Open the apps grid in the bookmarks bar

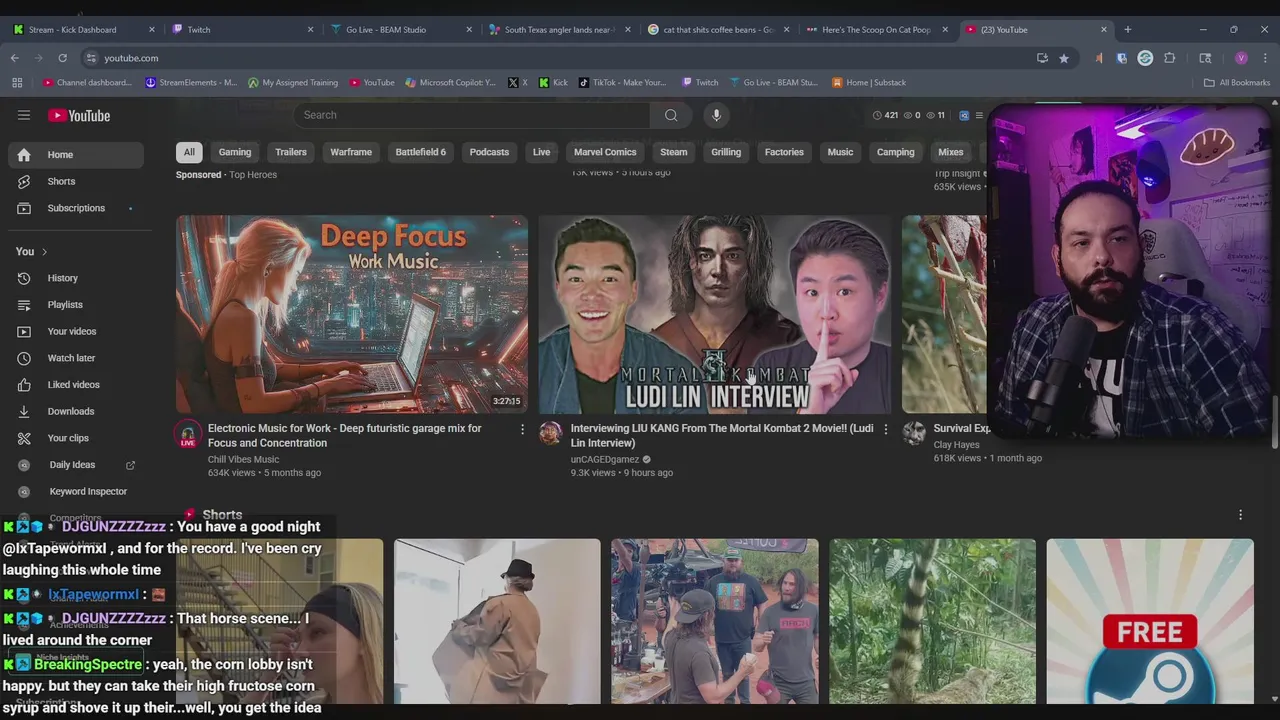pyautogui.click(x=15, y=83)
